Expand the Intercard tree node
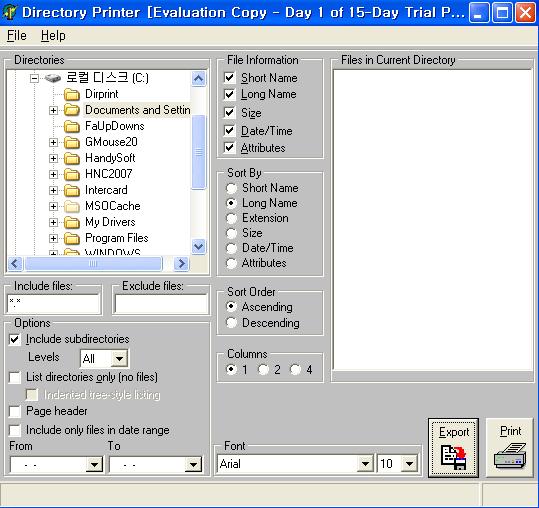The height and width of the screenshot is (508, 539). pos(53,190)
